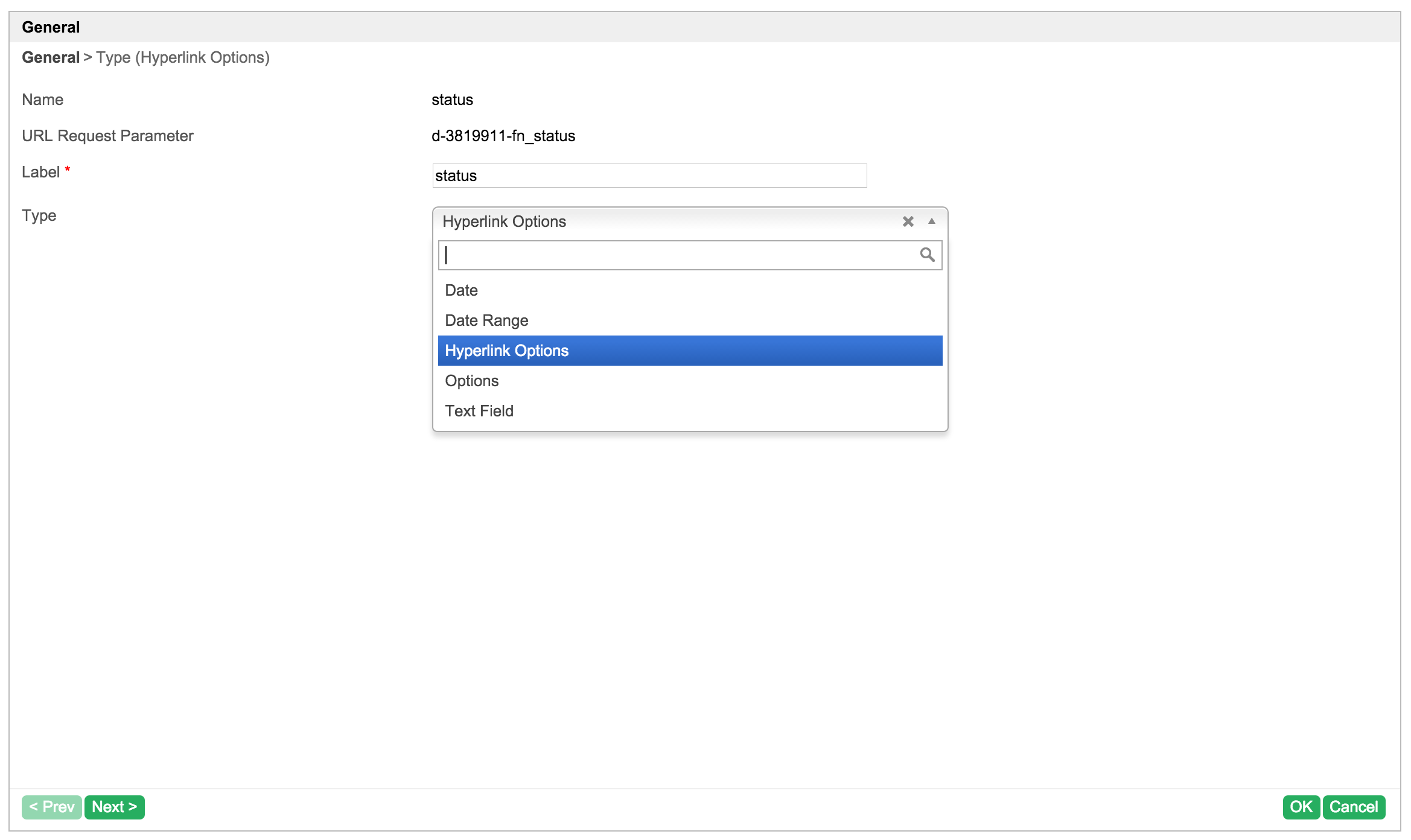Select Date from the type list

coord(462,290)
